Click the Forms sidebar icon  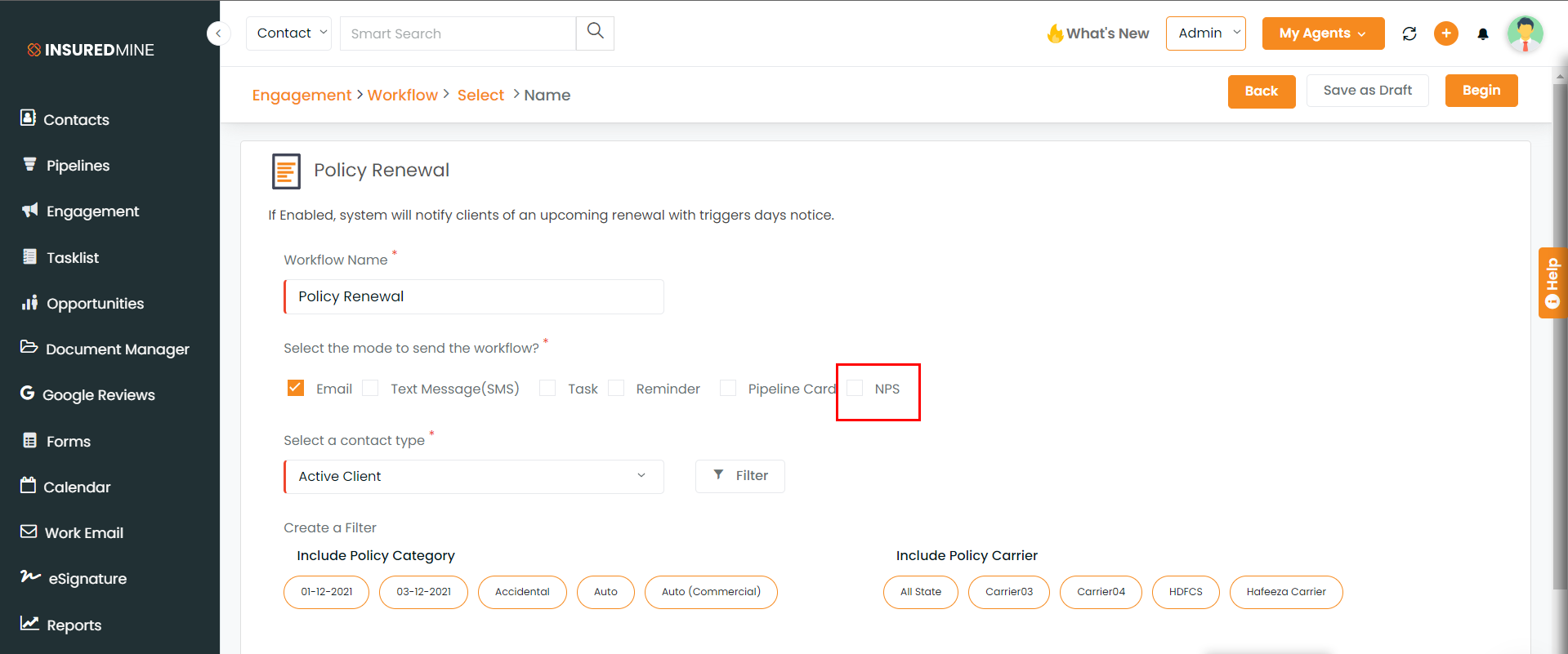29,440
